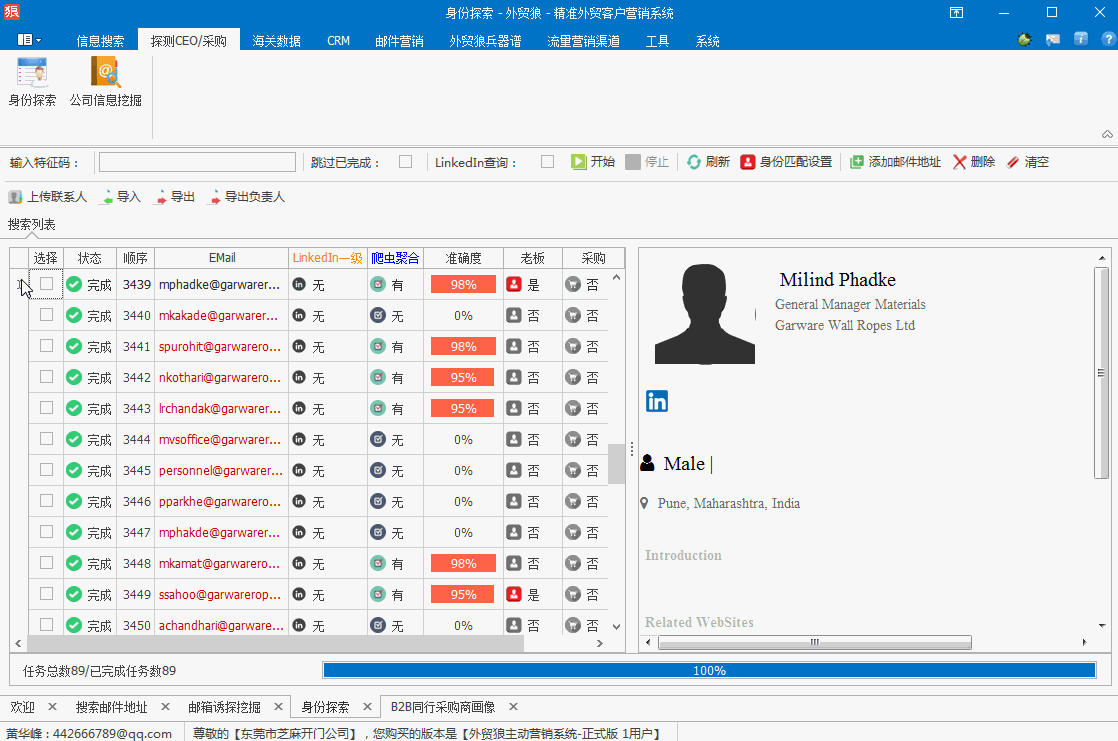Start the search with the 开始 button
The height and width of the screenshot is (741, 1118).
[x=593, y=162]
